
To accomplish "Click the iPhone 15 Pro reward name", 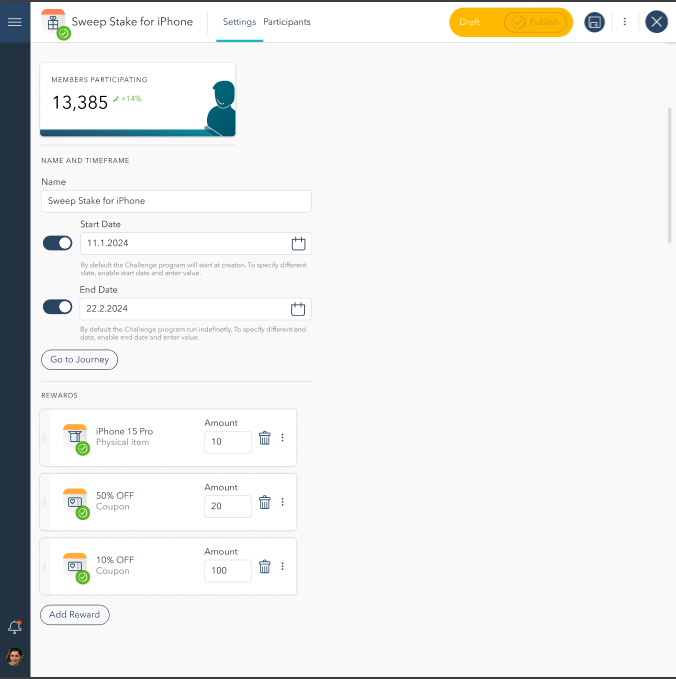I will click(124, 431).
